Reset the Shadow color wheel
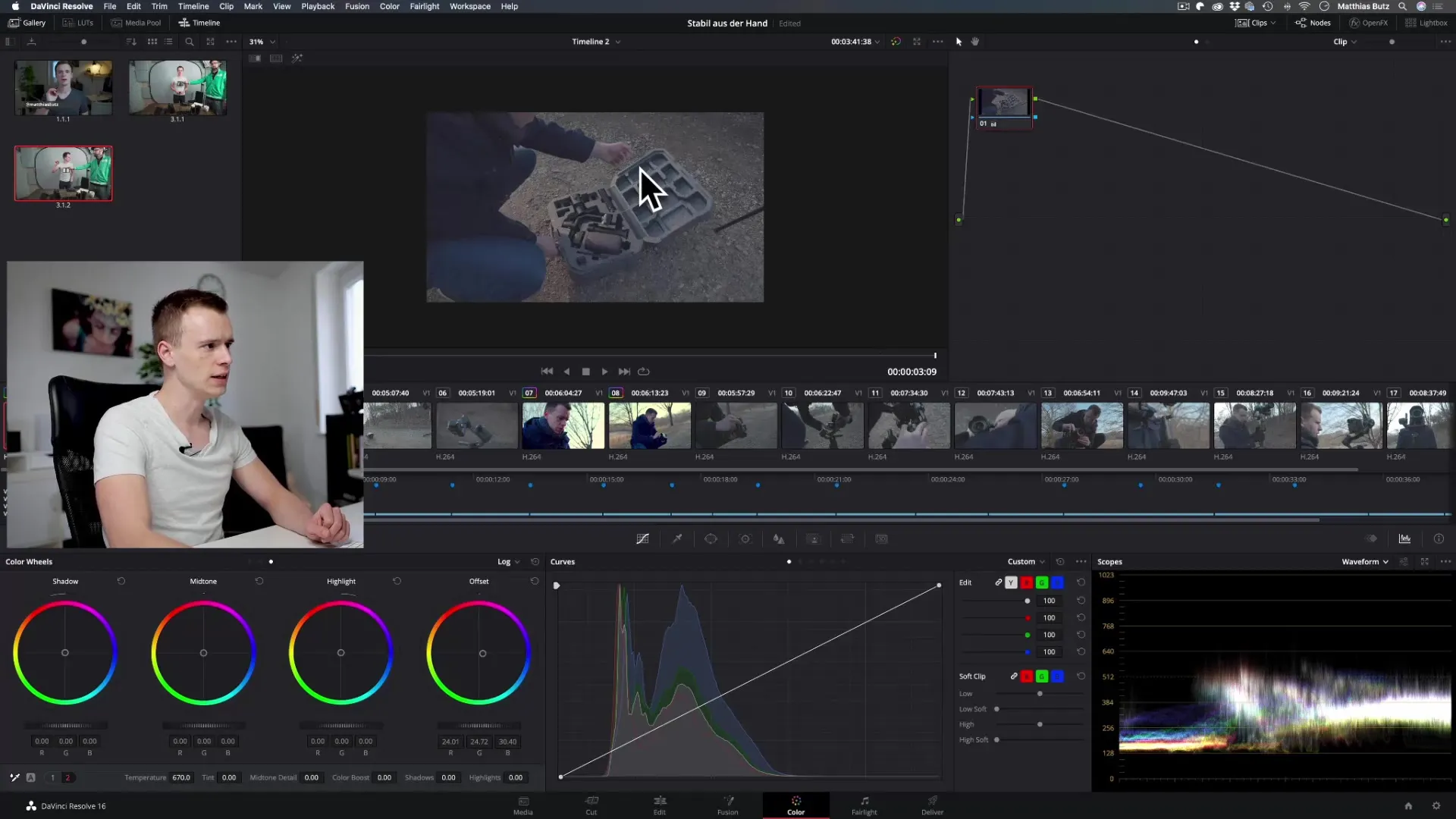This screenshot has width=1456, height=819. pyautogui.click(x=121, y=582)
